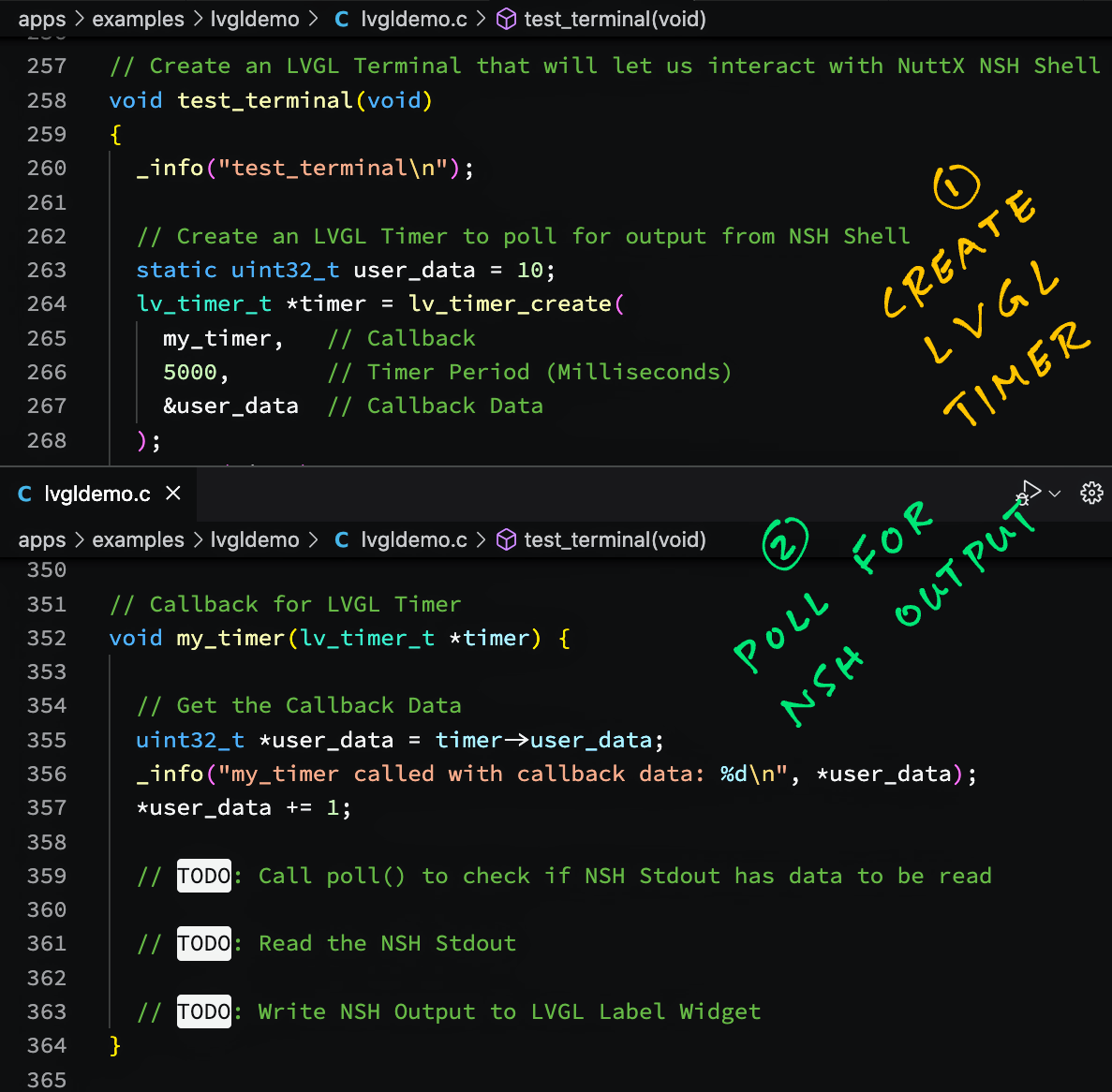Click highlighted TODO on line 363
The height and width of the screenshot is (1092, 1112).
203,1011
